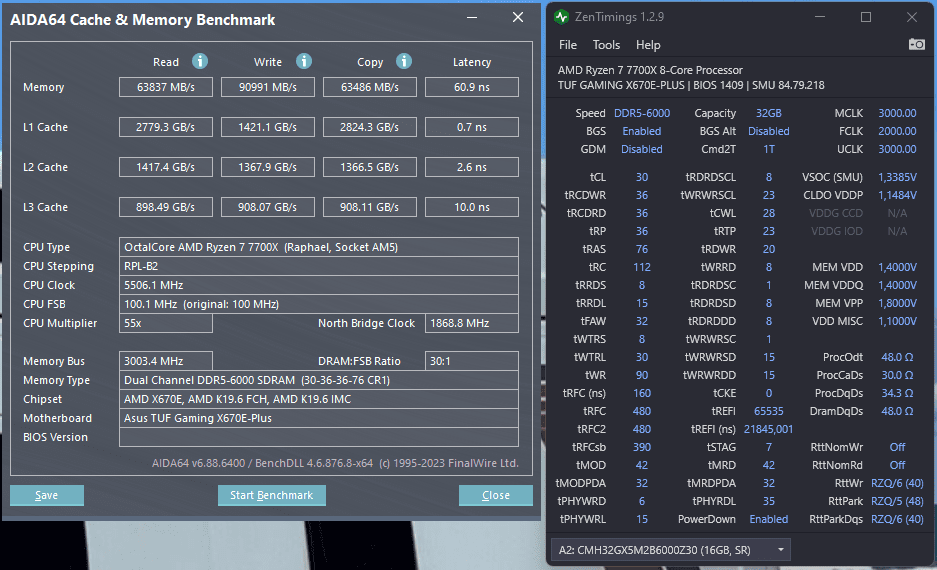Open the Tools menu in ZenTimings
Viewport: 937px width, 570px height.
[x=606, y=45]
